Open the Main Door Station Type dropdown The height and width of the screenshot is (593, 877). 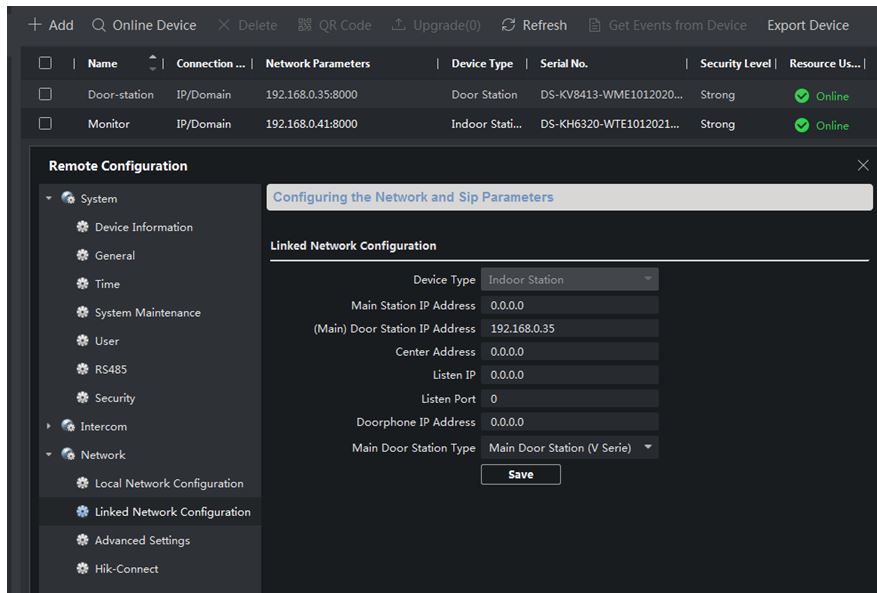pos(569,448)
